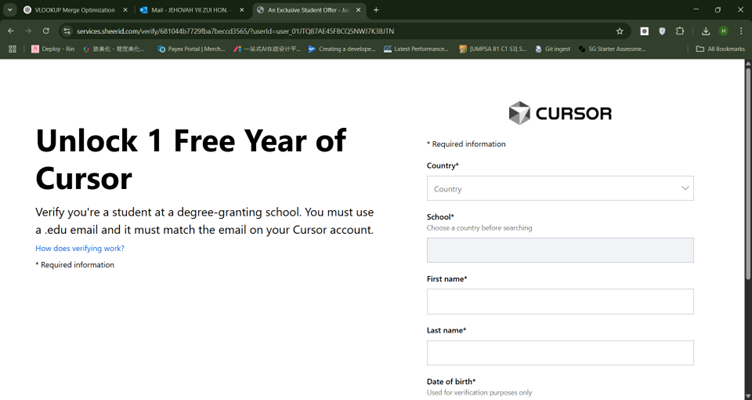752x400 pixels.
Task: Go forward to the next page
Action: point(28,31)
